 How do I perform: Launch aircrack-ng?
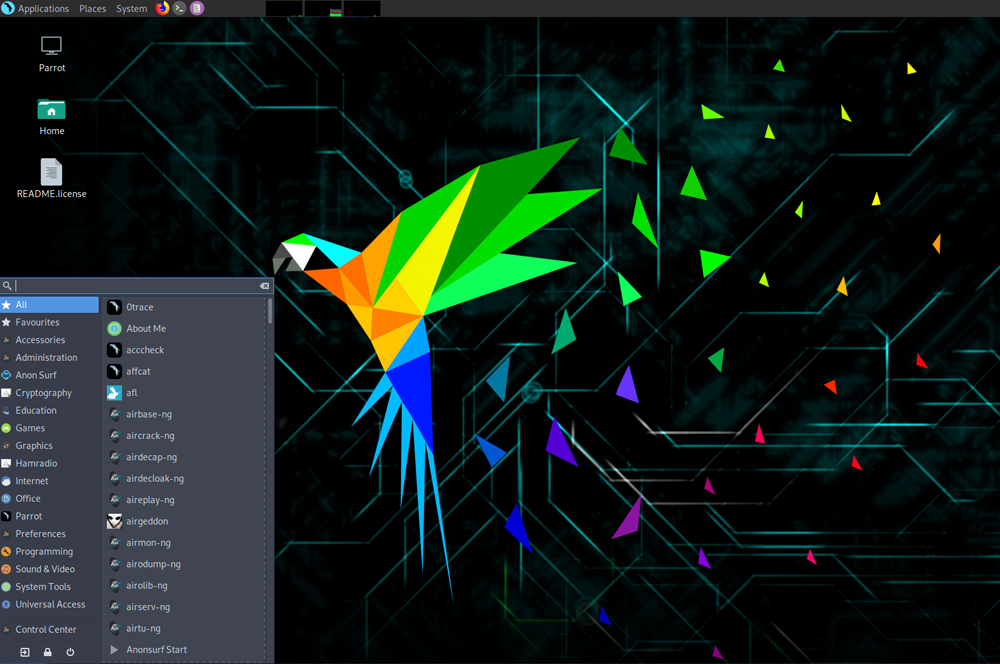pyautogui.click(x=185, y=436)
